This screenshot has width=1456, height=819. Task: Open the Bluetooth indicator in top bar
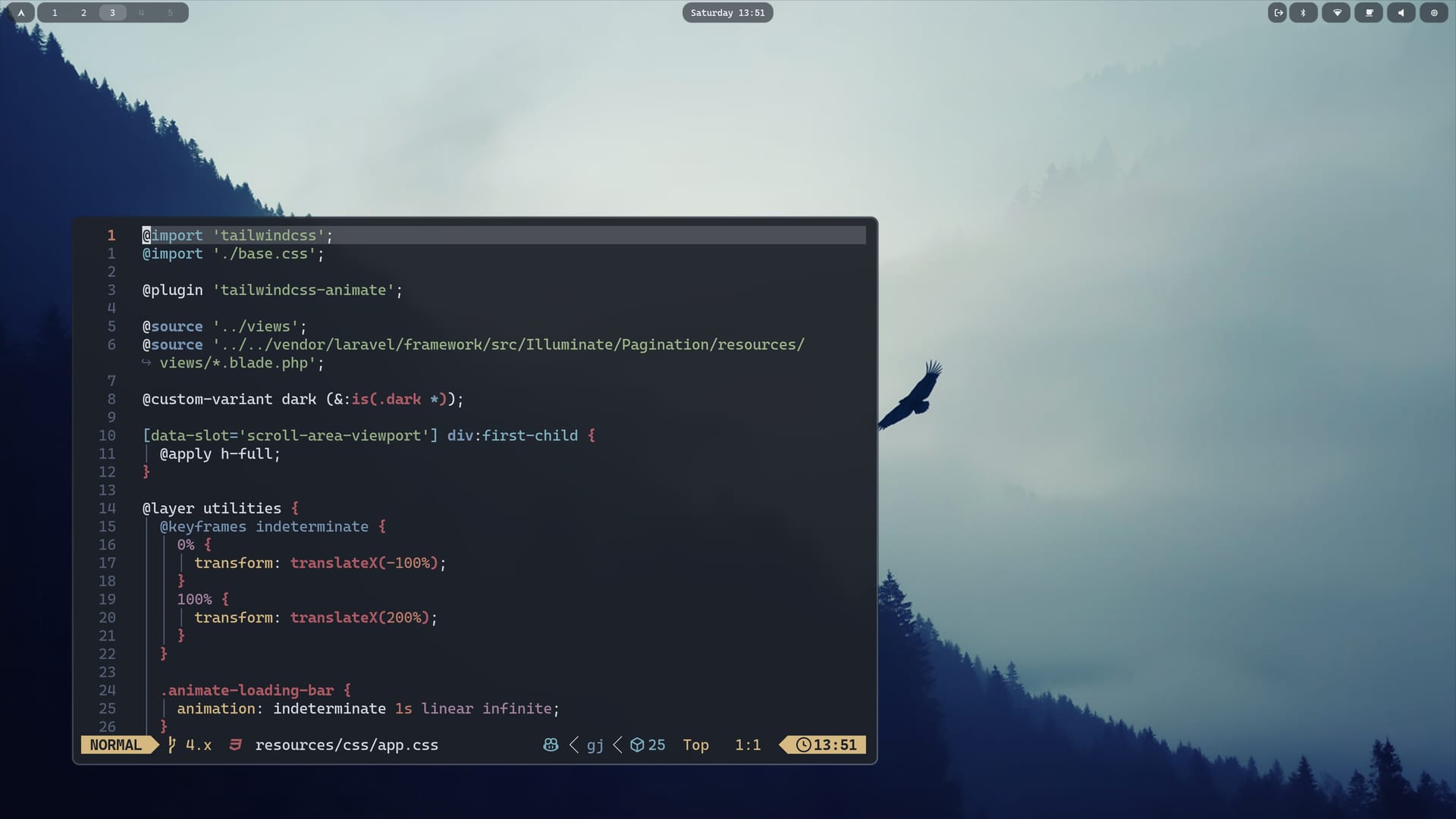click(x=1304, y=13)
